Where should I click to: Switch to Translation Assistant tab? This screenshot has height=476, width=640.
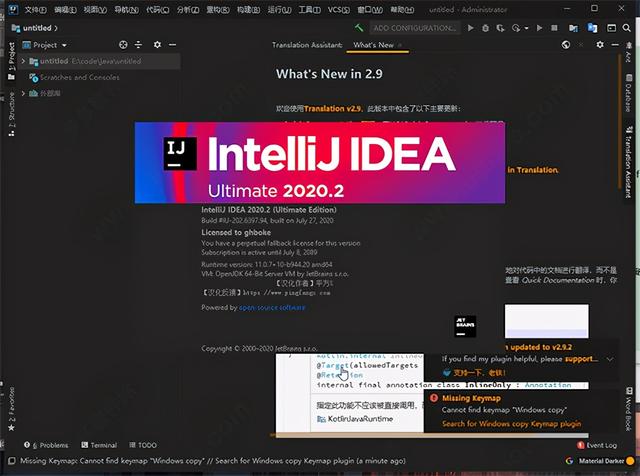tap(307, 45)
